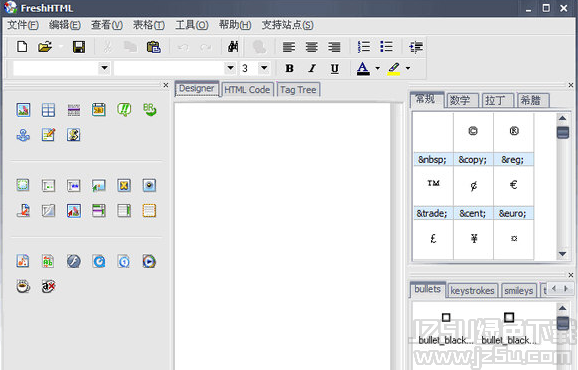Apply the yellow highlight color
Viewport: 578px width, 370px height.
394,68
